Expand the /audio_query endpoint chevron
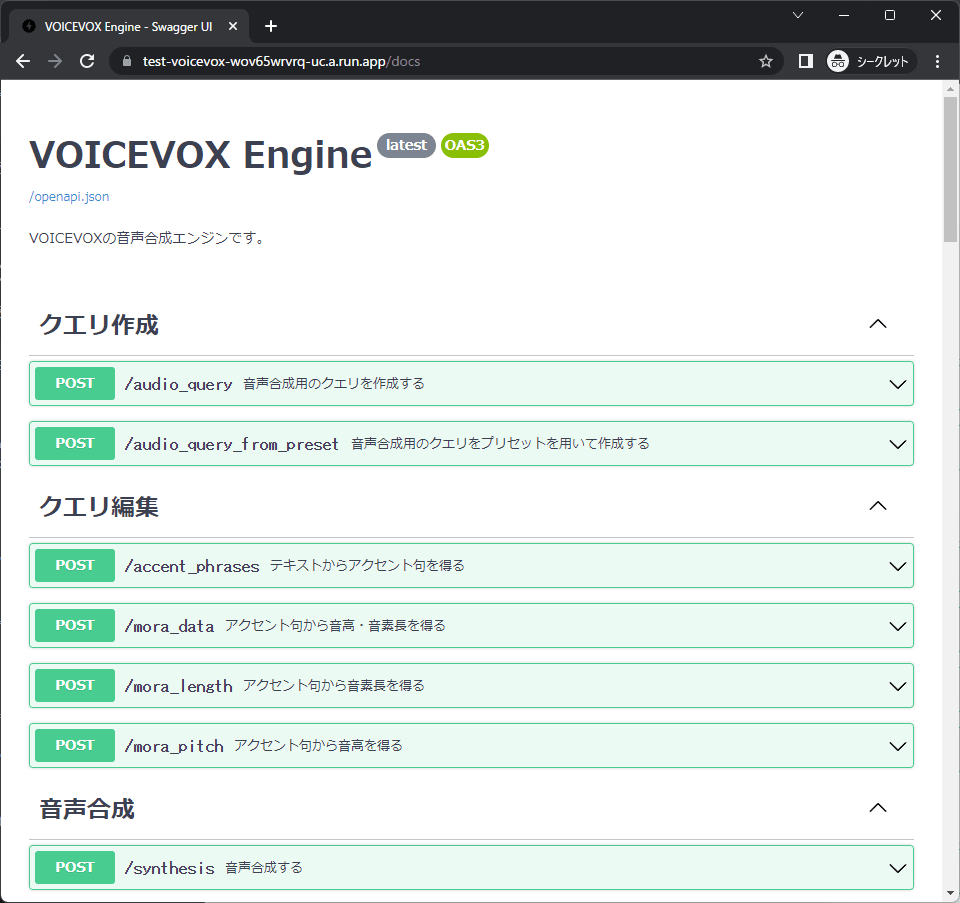The width and height of the screenshot is (960, 903). point(898,384)
